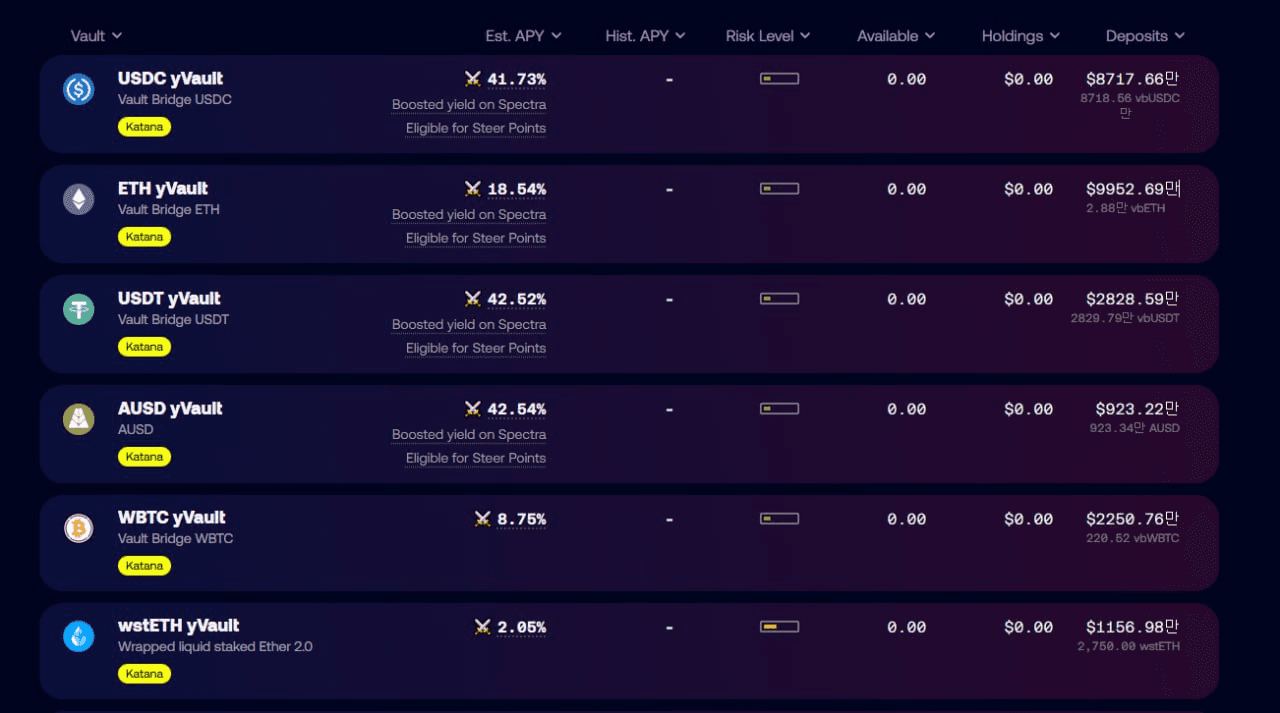Open Eligible for Steer Points under ETH
The width and height of the screenshot is (1280, 713).
tap(476, 238)
